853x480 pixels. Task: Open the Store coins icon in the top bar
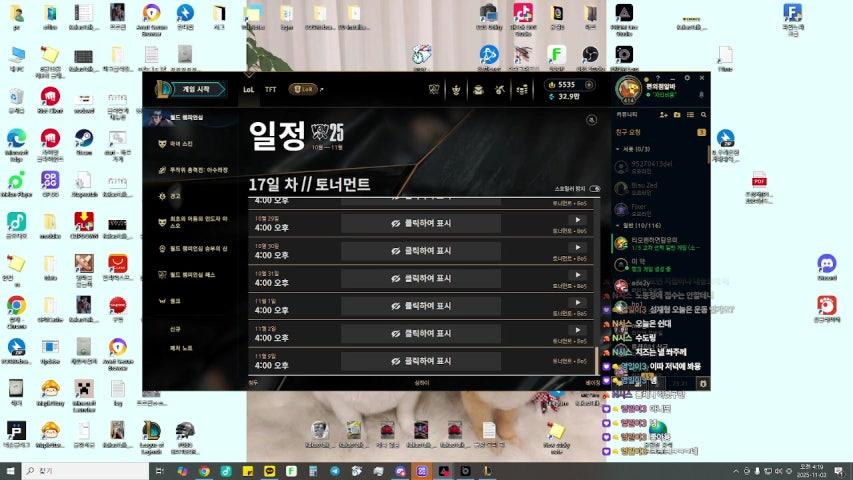point(522,89)
